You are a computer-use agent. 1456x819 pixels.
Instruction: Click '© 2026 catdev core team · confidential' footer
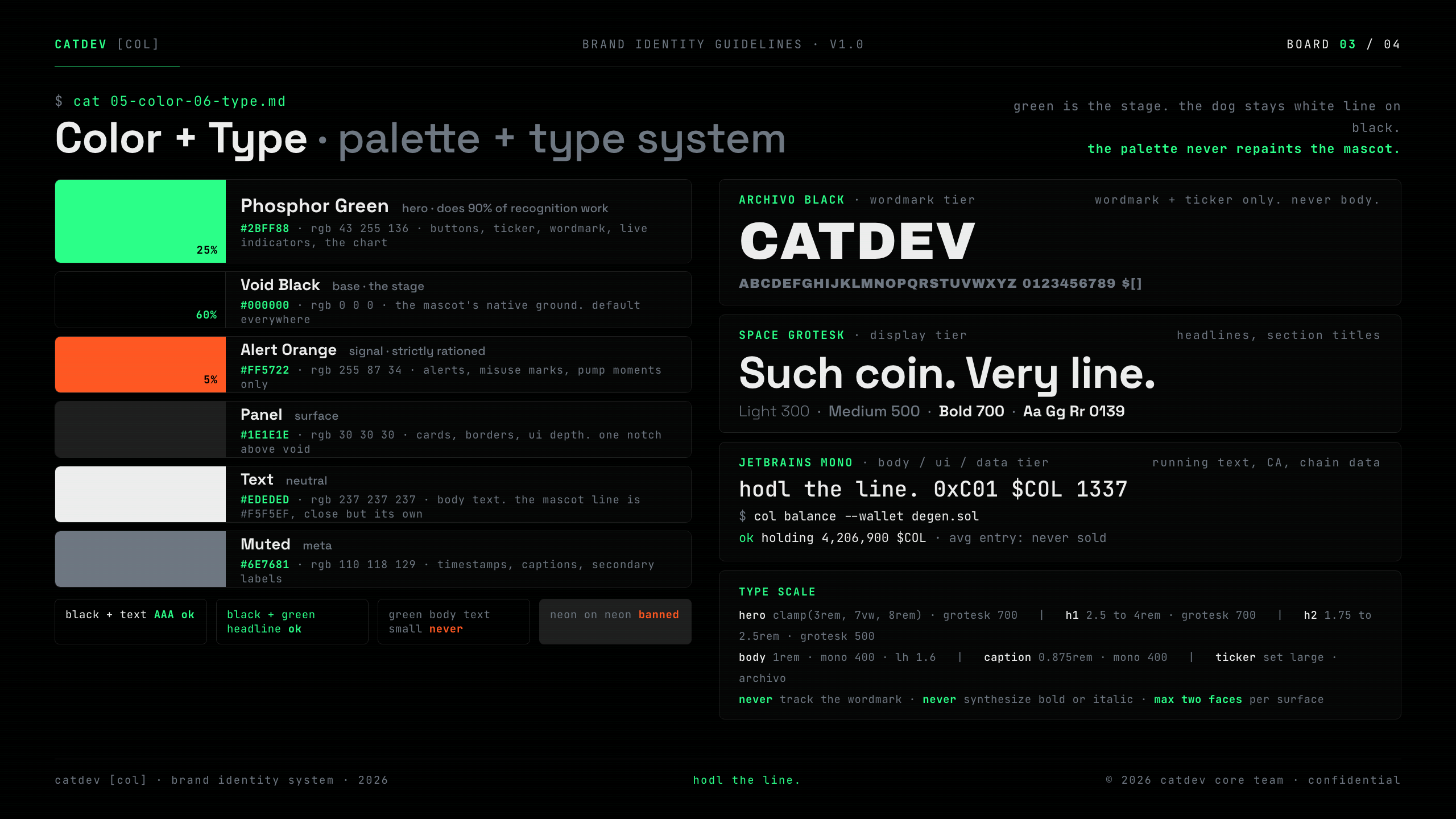tap(1253, 780)
